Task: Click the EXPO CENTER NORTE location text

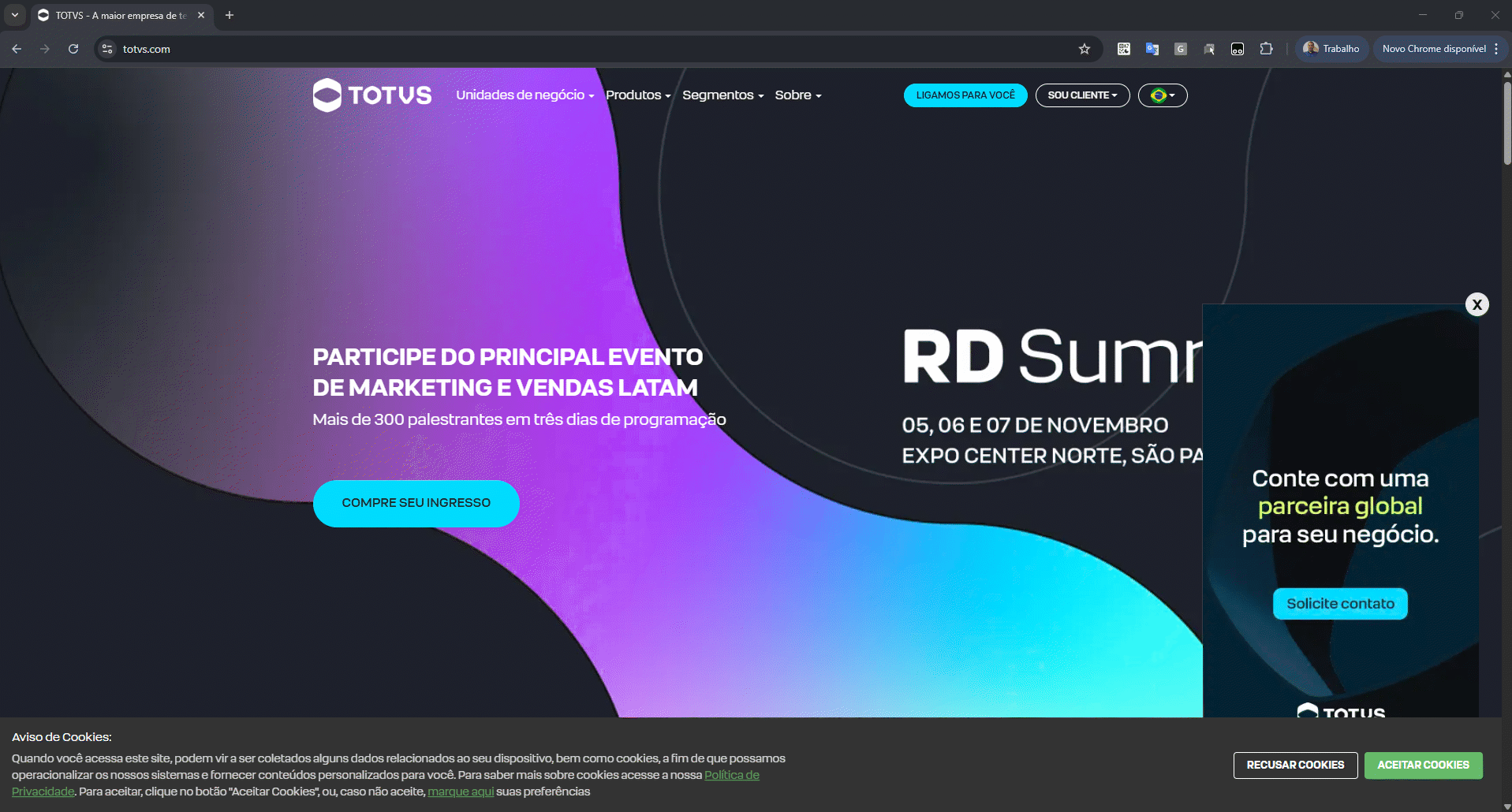Action: tap(1052, 456)
